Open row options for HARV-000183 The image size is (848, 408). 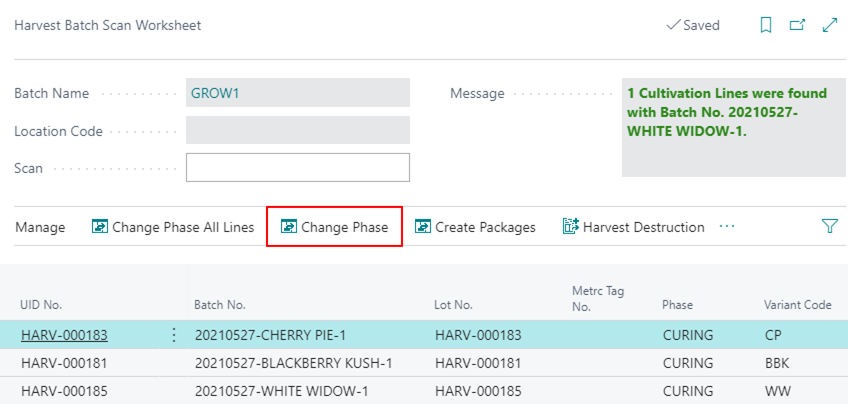(175, 335)
